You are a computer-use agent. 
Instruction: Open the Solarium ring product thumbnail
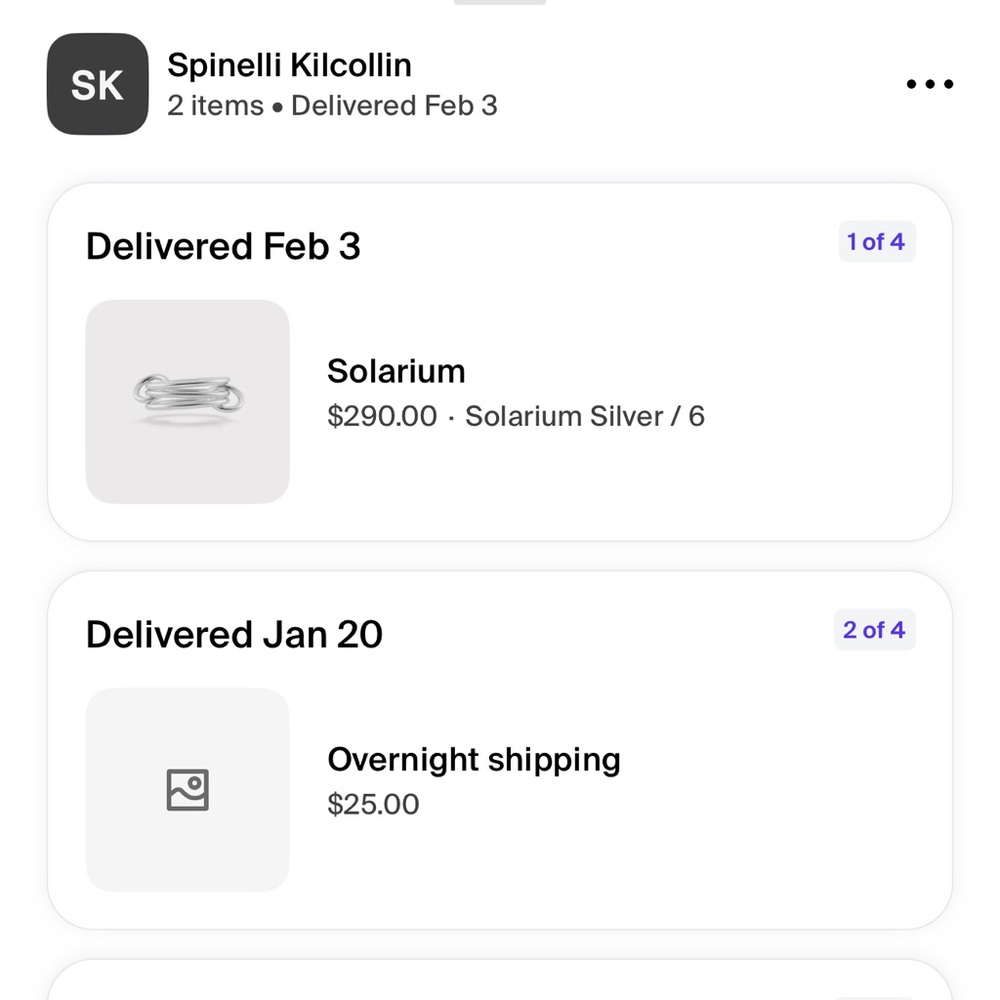point(188,402)
